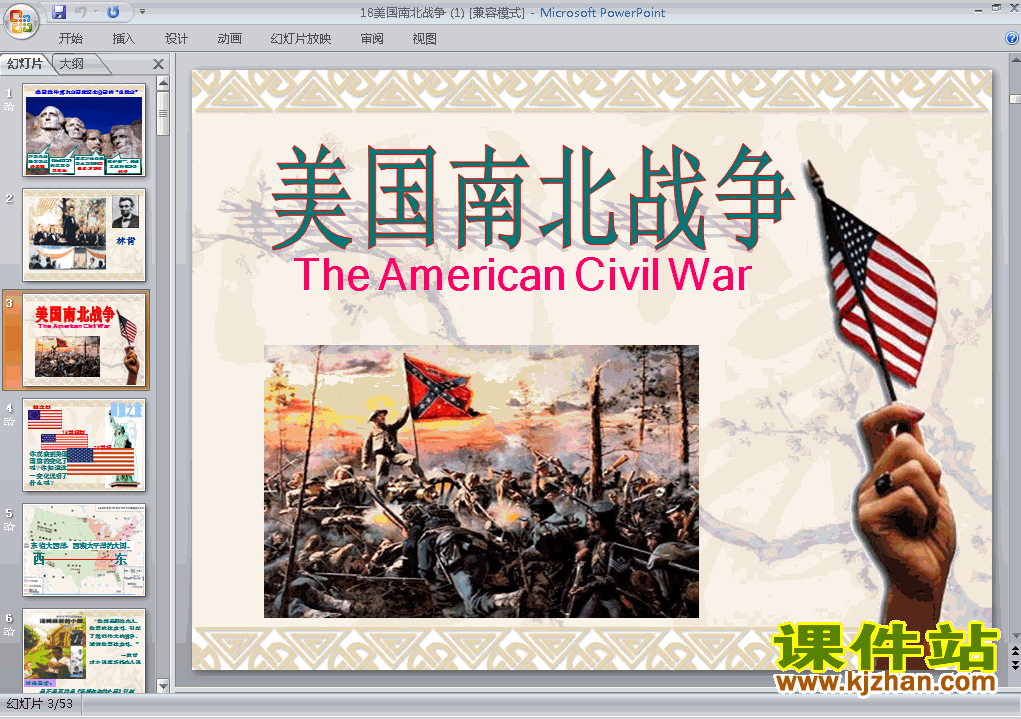
Task: Click the main slide scrollbar thumb
Action: tap(1015, 99)
